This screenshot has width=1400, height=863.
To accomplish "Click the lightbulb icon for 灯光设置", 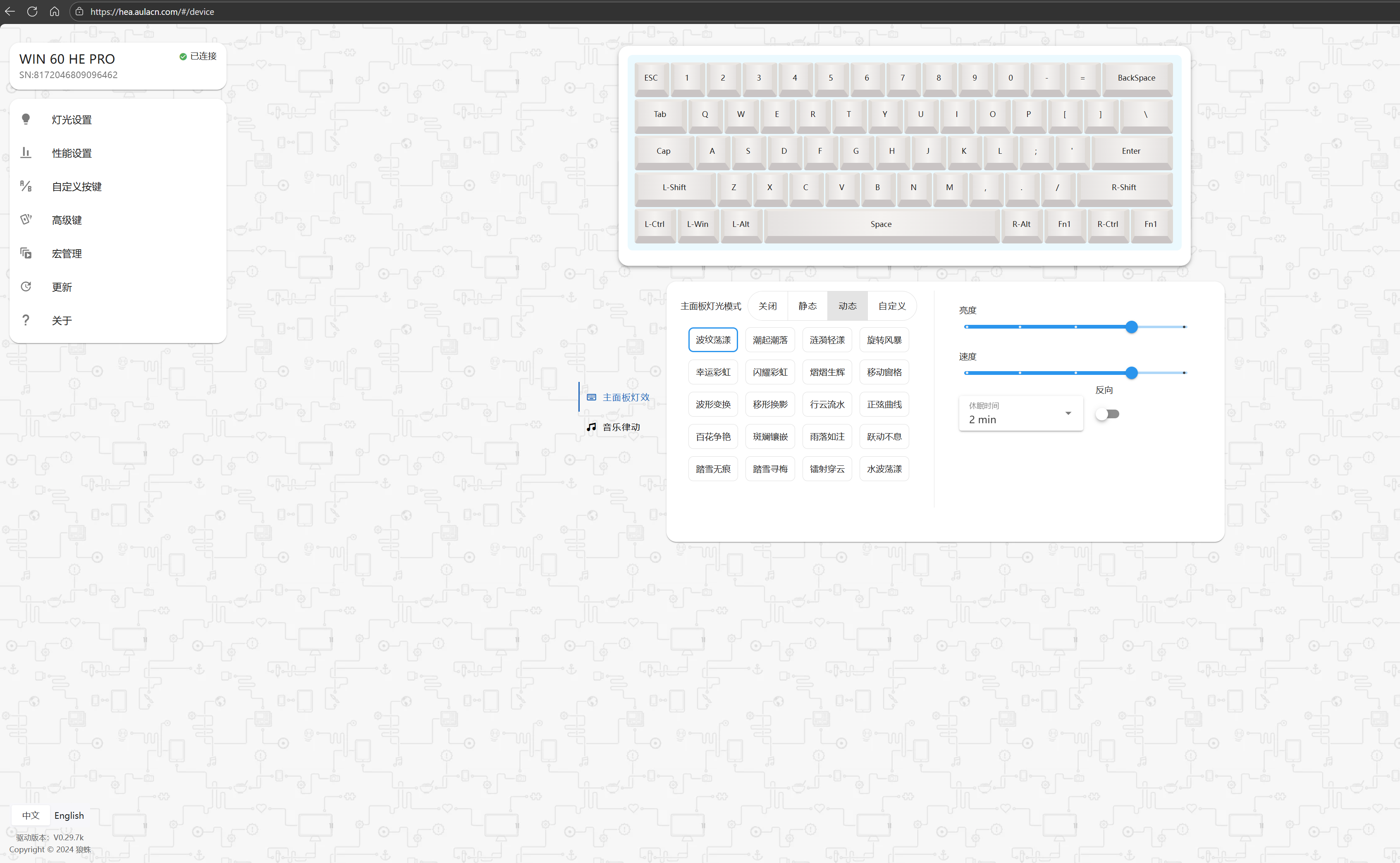I will click(x=26, y=119).
